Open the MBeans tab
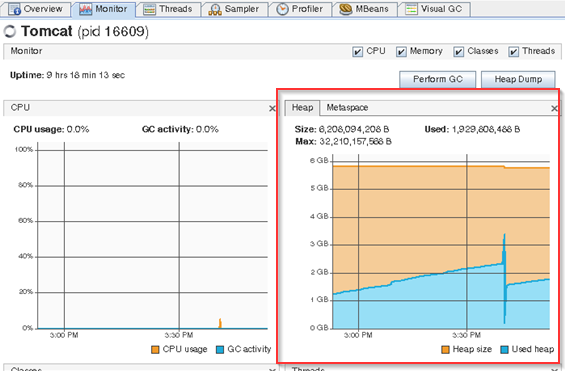Viewport: 565px width, 371px height. [x=364, y=9]
